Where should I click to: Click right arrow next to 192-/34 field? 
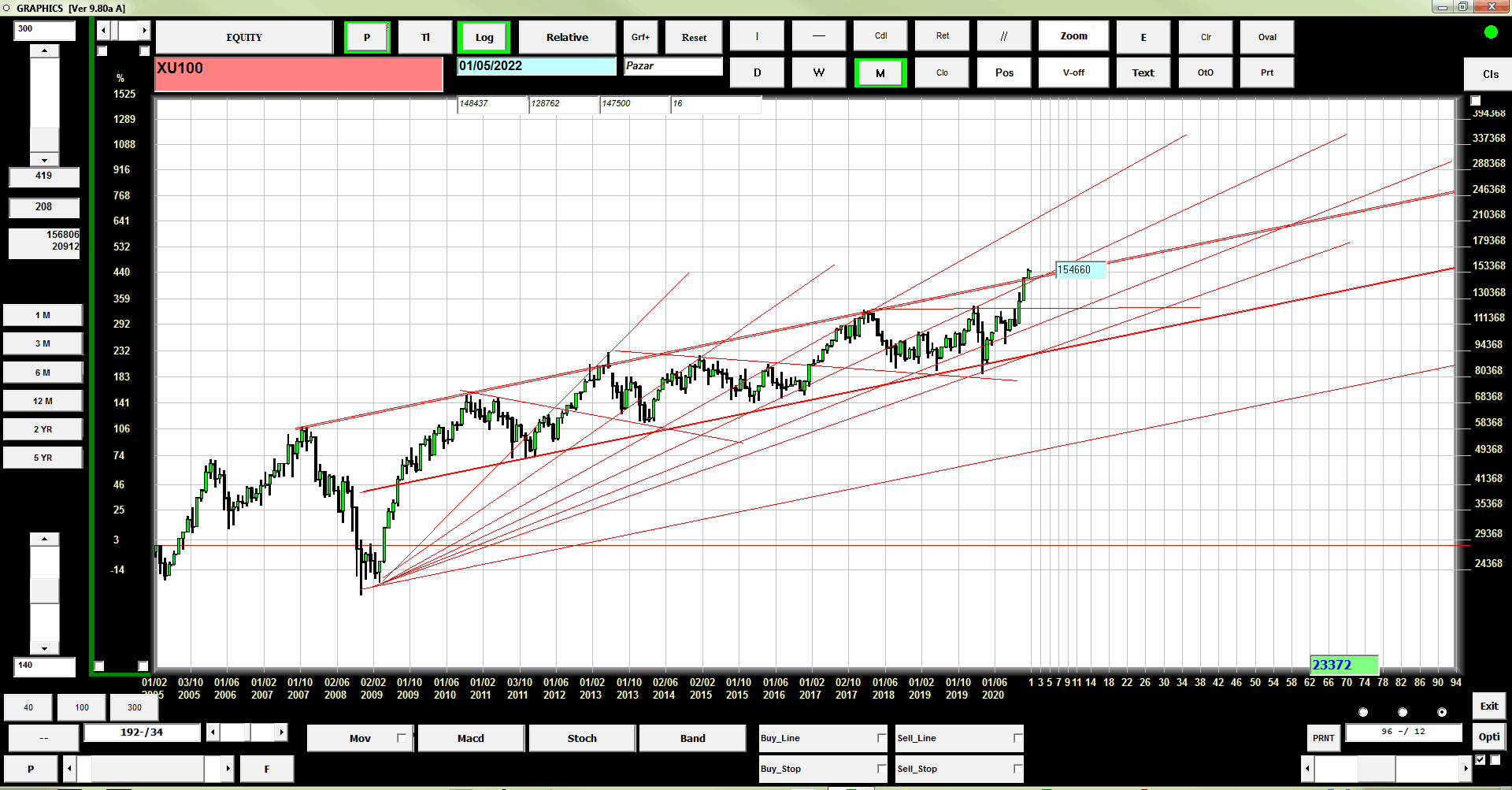pyautogui.click(x=281, y=733)
